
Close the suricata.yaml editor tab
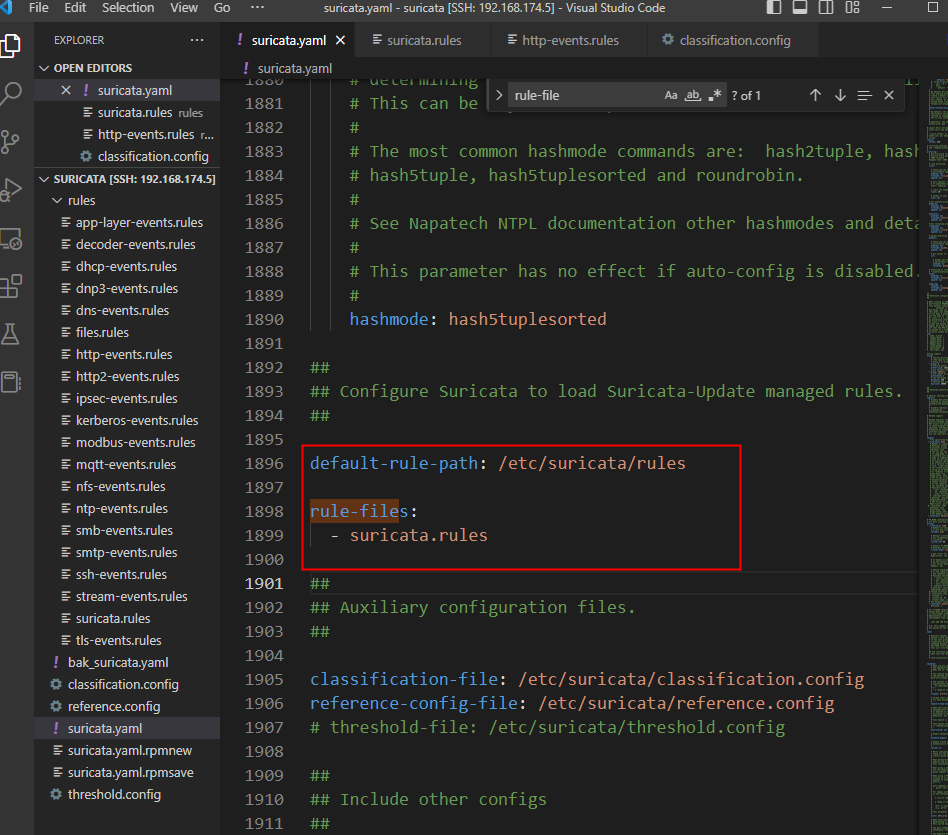[x=340, y=41]
